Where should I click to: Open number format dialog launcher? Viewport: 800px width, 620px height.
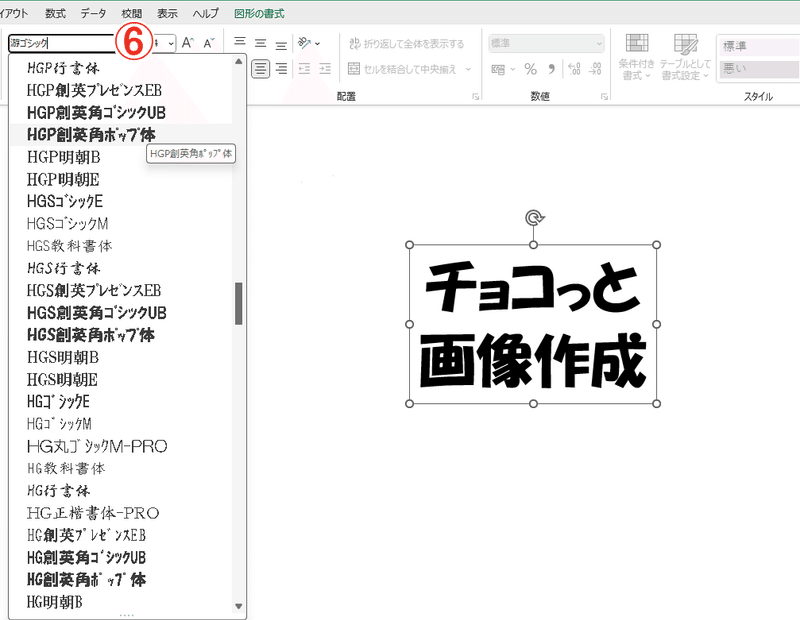pyautogui.click(x=605, y=96)
